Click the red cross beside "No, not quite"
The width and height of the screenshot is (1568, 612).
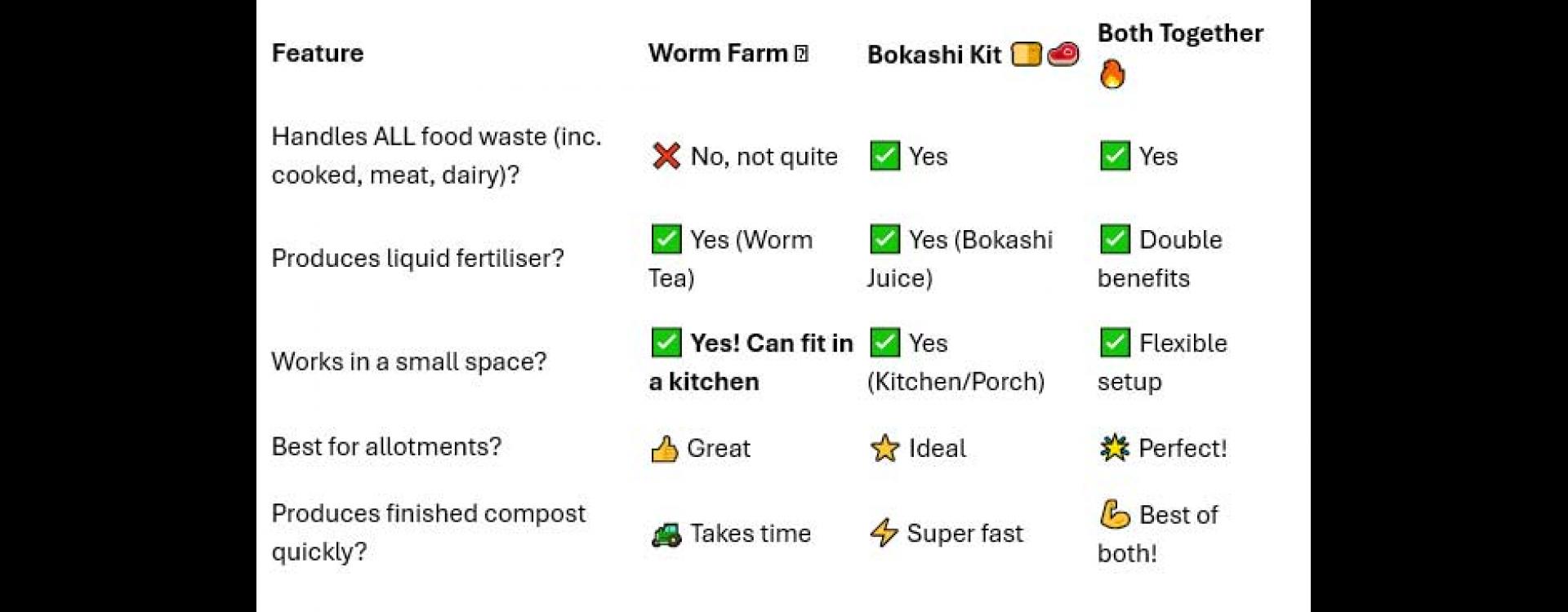[x=666, y=156]
